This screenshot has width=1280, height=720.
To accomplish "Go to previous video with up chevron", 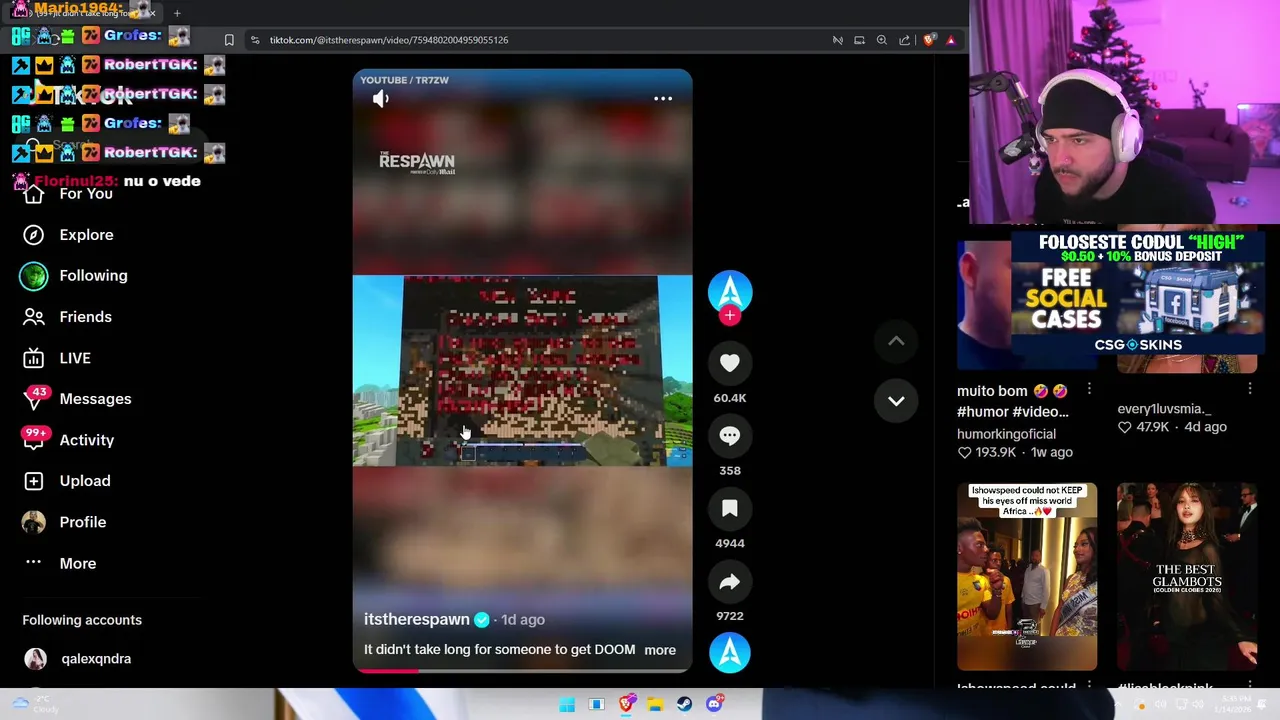I will [x=896, y=341].
